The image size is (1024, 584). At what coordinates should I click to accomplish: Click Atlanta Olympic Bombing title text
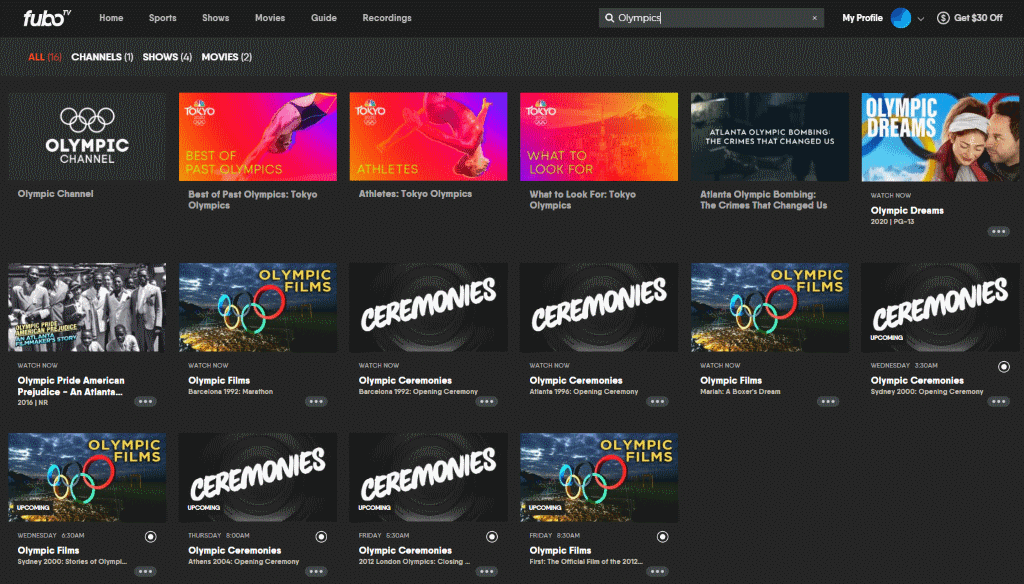pyautogui.click(x=763, y=200)
